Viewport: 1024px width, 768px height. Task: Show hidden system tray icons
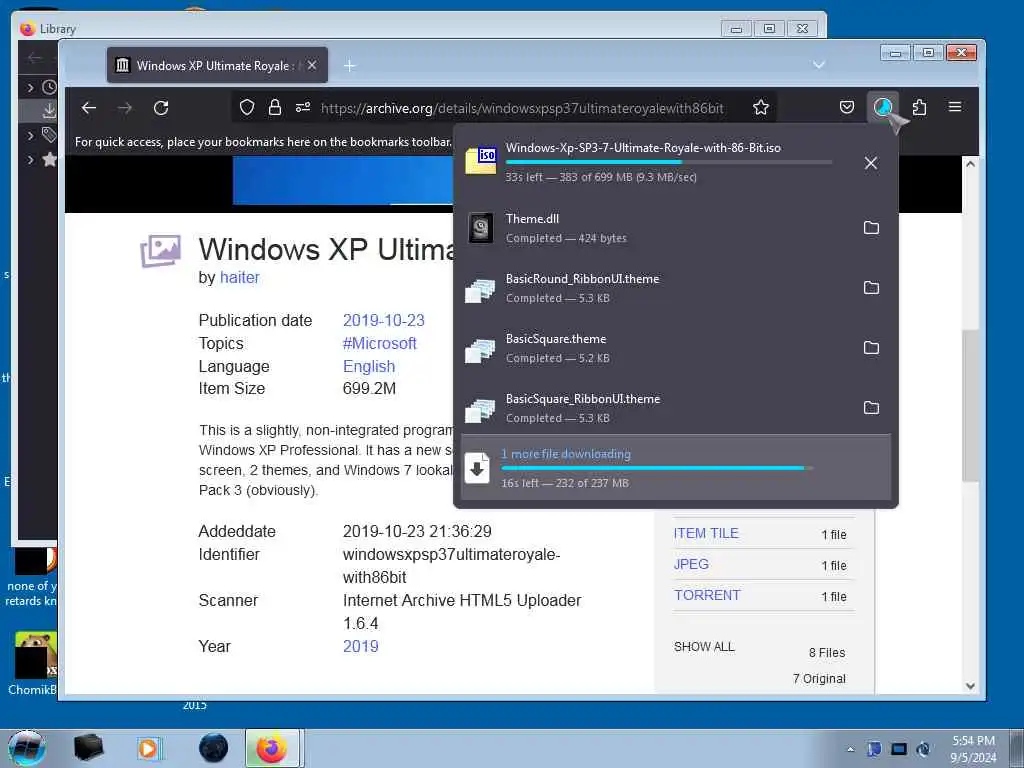point(850,749)
